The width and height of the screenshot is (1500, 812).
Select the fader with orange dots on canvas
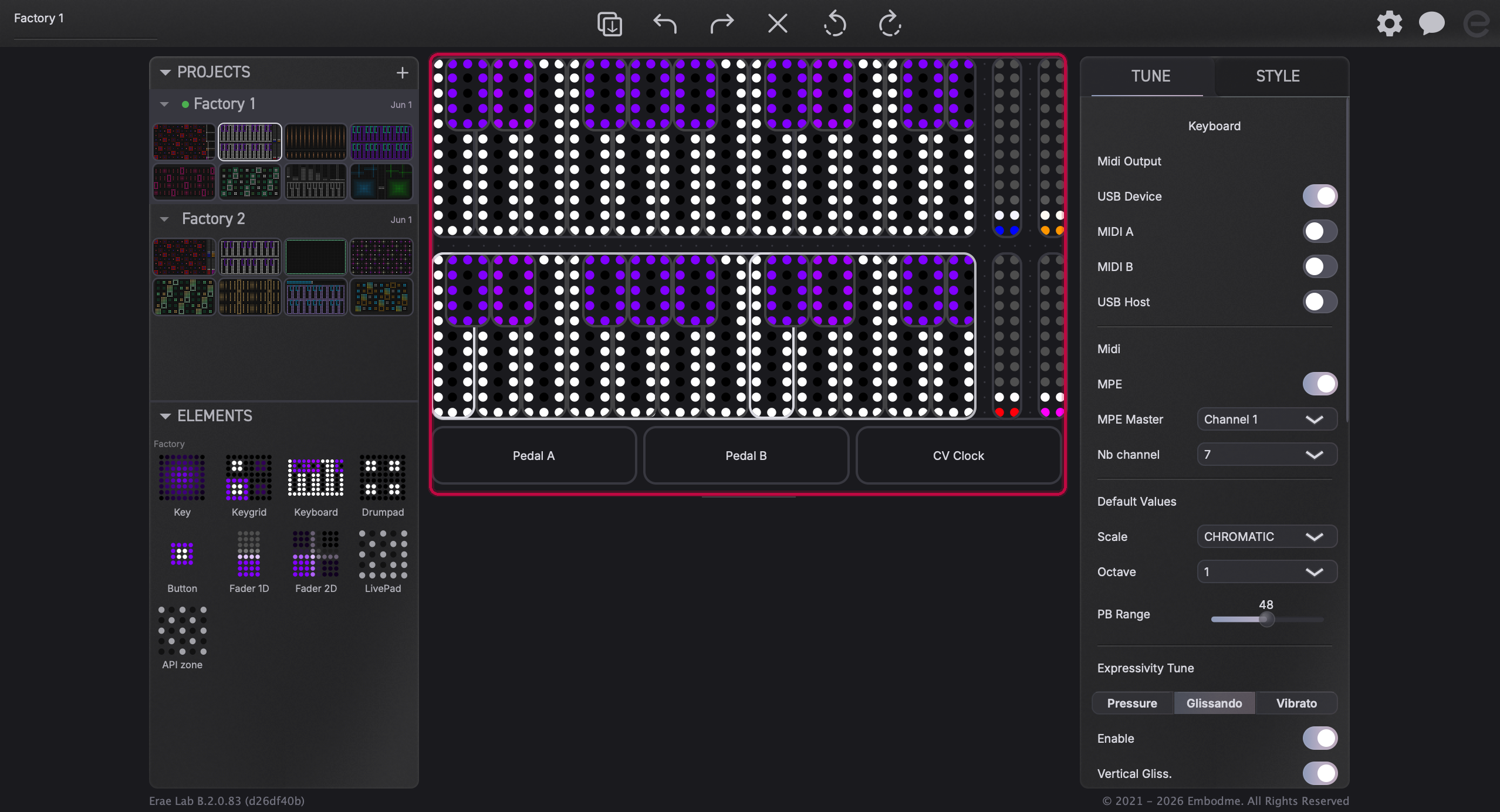(1052, 147)
